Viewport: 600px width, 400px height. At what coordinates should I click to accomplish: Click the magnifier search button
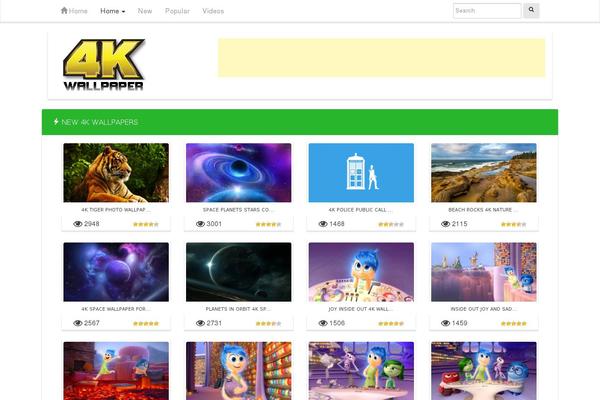(531, 10)
